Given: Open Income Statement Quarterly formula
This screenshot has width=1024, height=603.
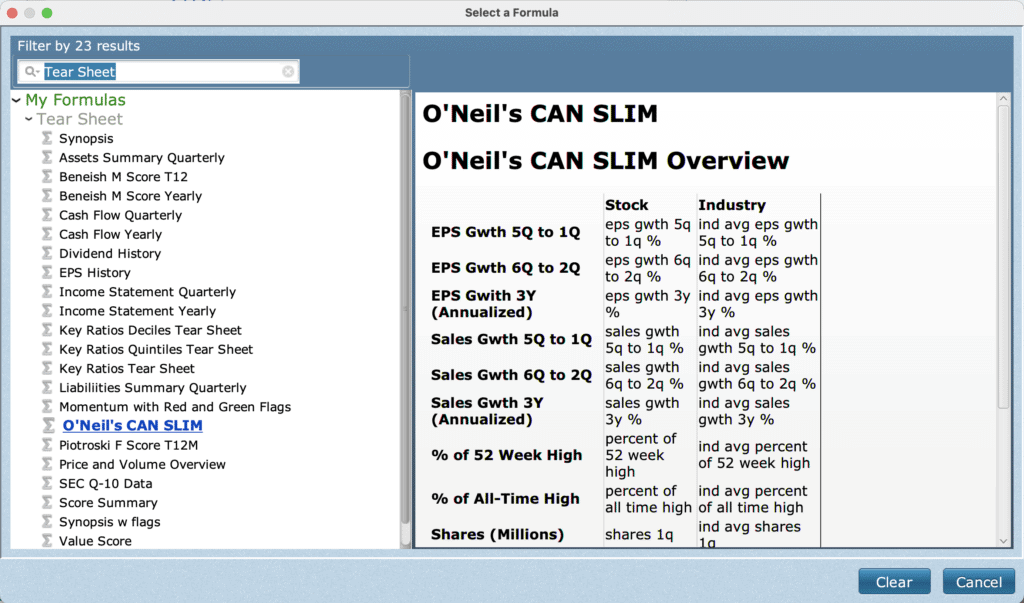Looking at the screenshot, I should [148, 291].
